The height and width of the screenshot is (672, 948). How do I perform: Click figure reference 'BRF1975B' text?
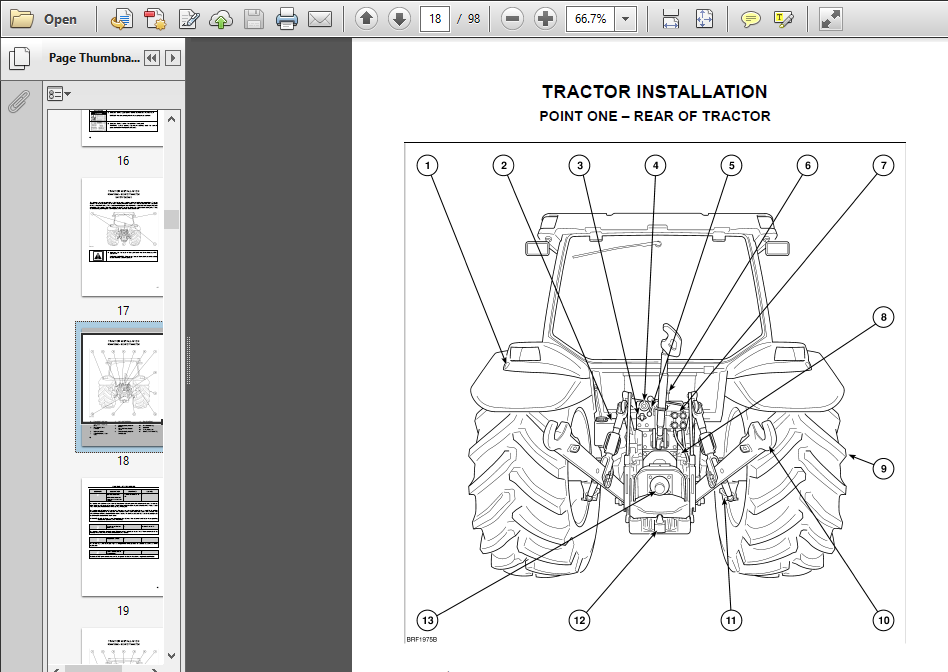pos(421,639)
